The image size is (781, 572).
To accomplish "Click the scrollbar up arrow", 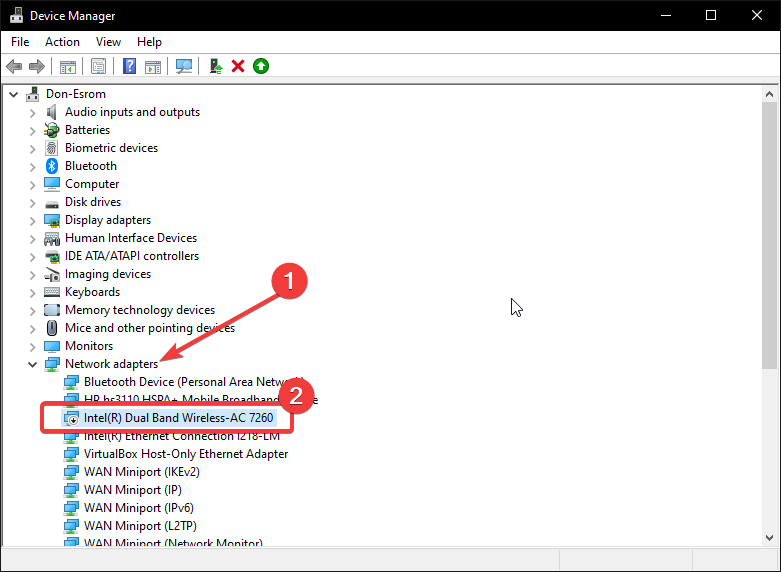I will pos(769,94).
